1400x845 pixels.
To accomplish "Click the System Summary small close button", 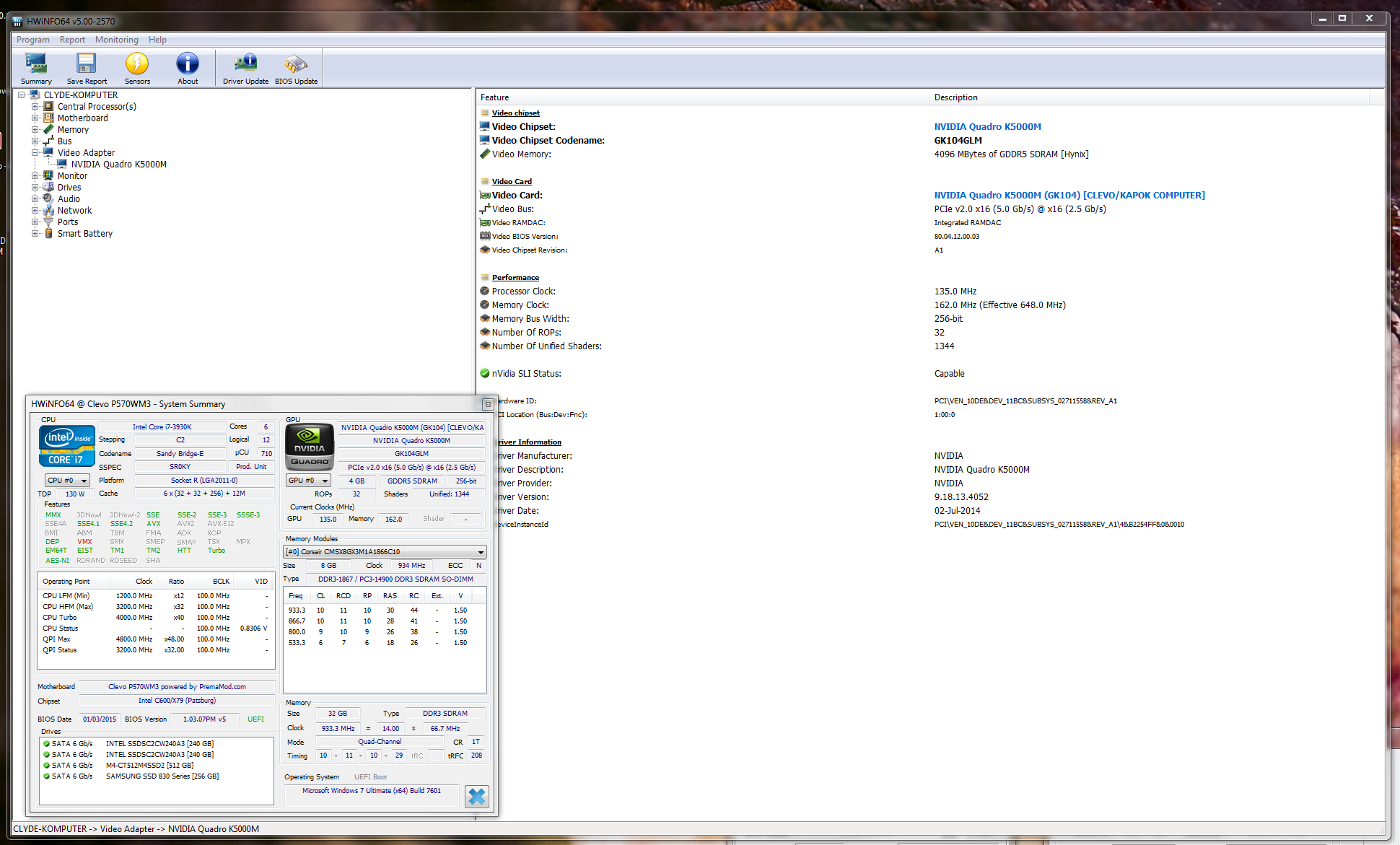I will click(x=488, y=404).
